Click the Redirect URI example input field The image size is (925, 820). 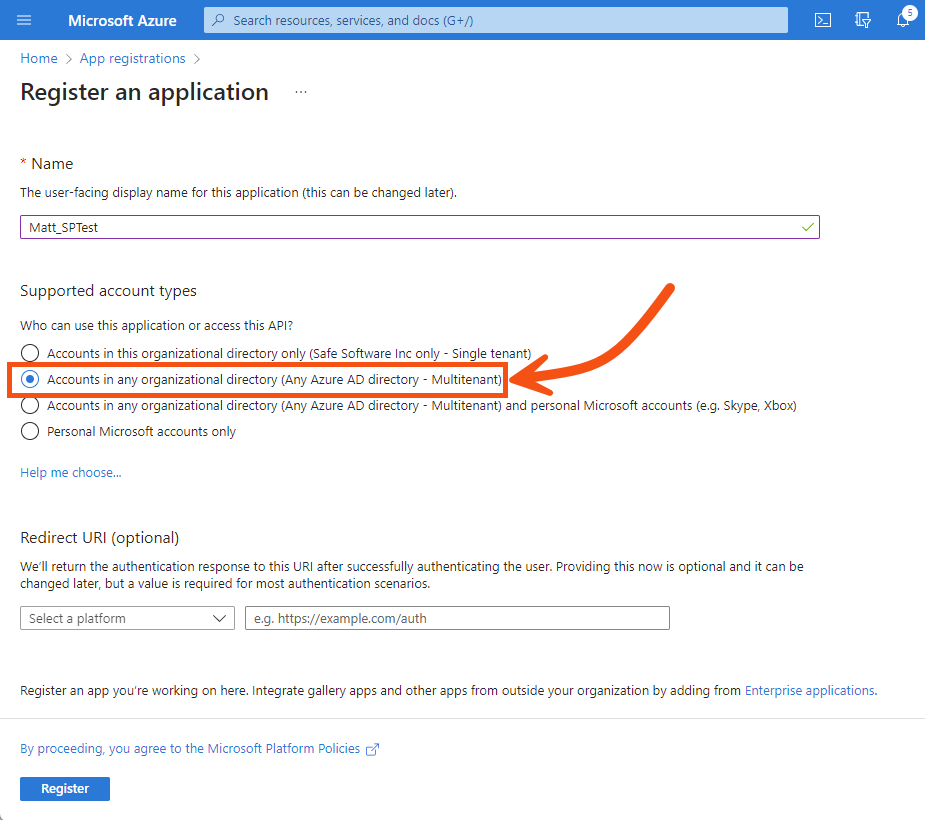457,618
